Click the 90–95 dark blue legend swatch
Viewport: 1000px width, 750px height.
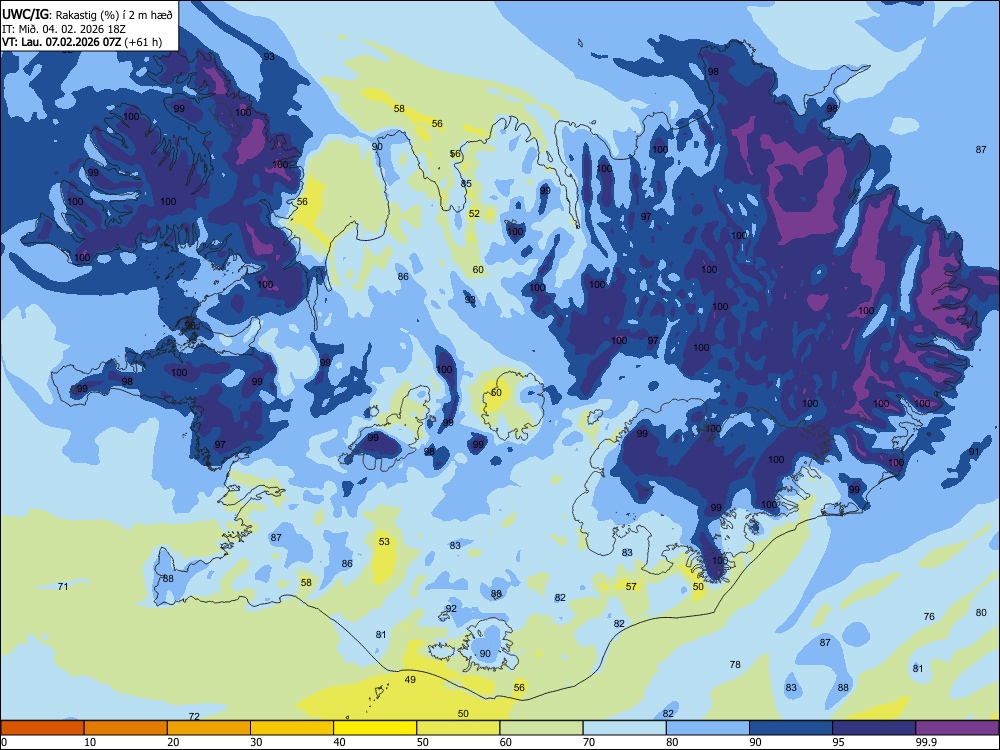point(791,728)
